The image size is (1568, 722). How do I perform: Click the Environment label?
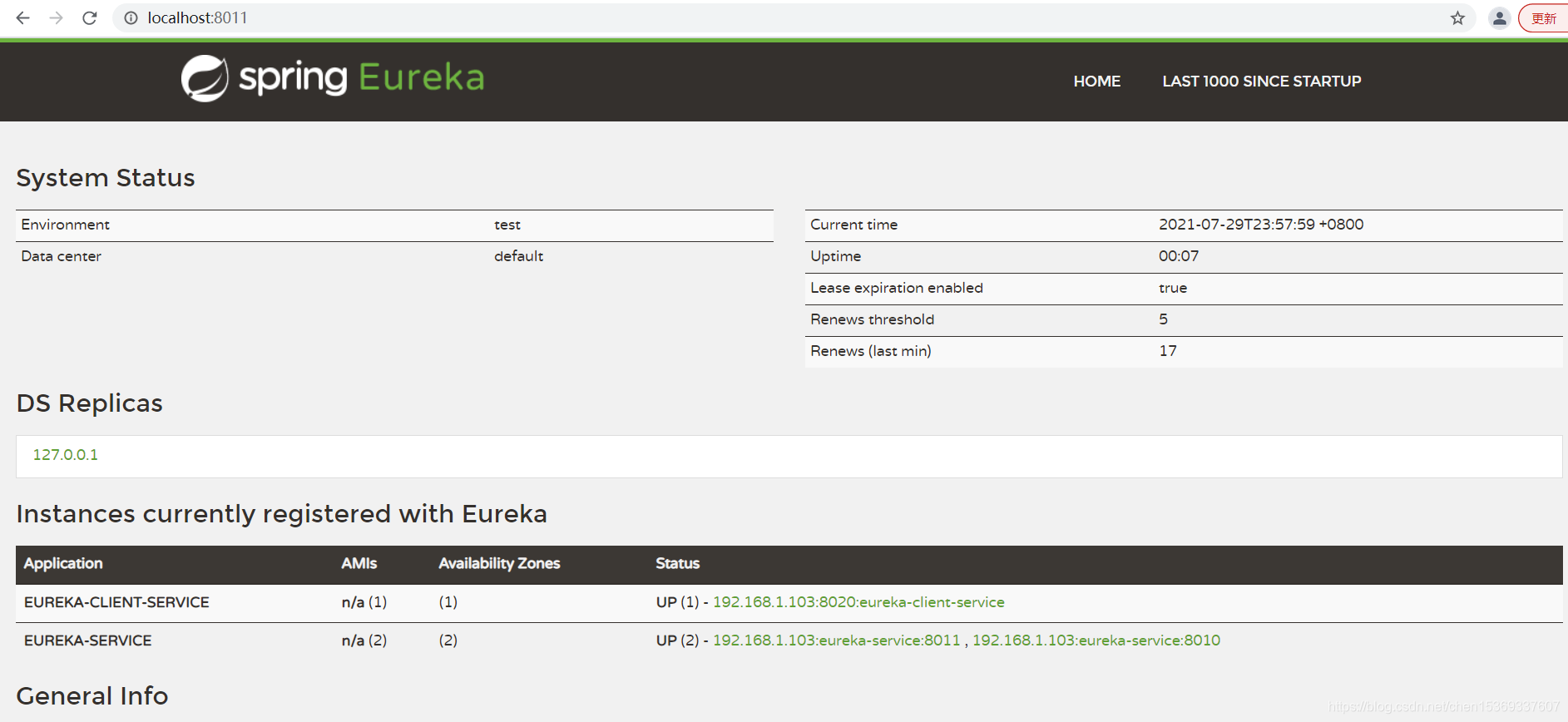point(65,225)
